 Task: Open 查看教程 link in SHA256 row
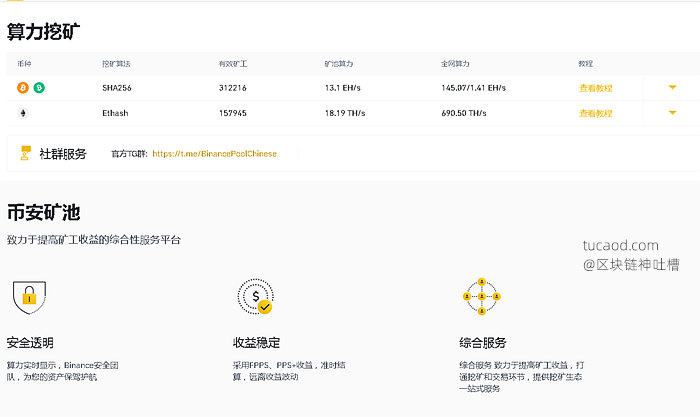pos(596,88)
